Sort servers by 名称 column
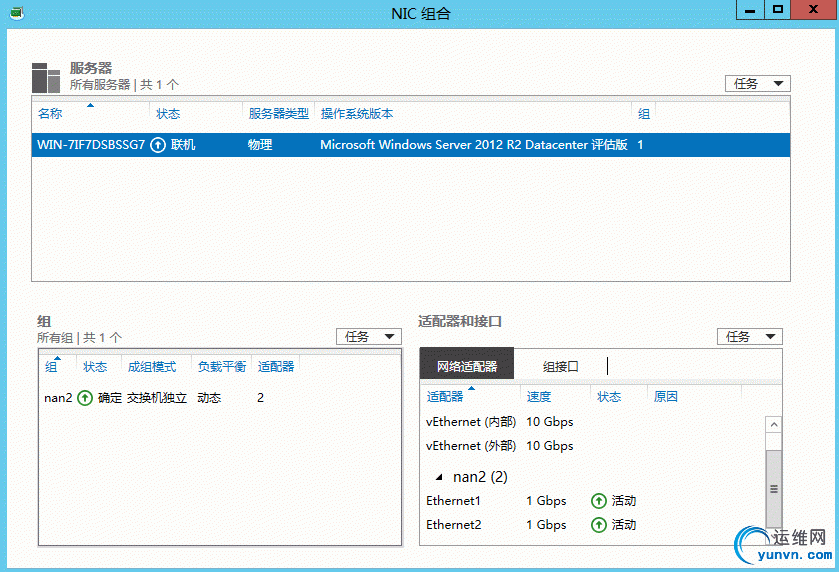Screen dimensions: 839x572 click(50, 113)
